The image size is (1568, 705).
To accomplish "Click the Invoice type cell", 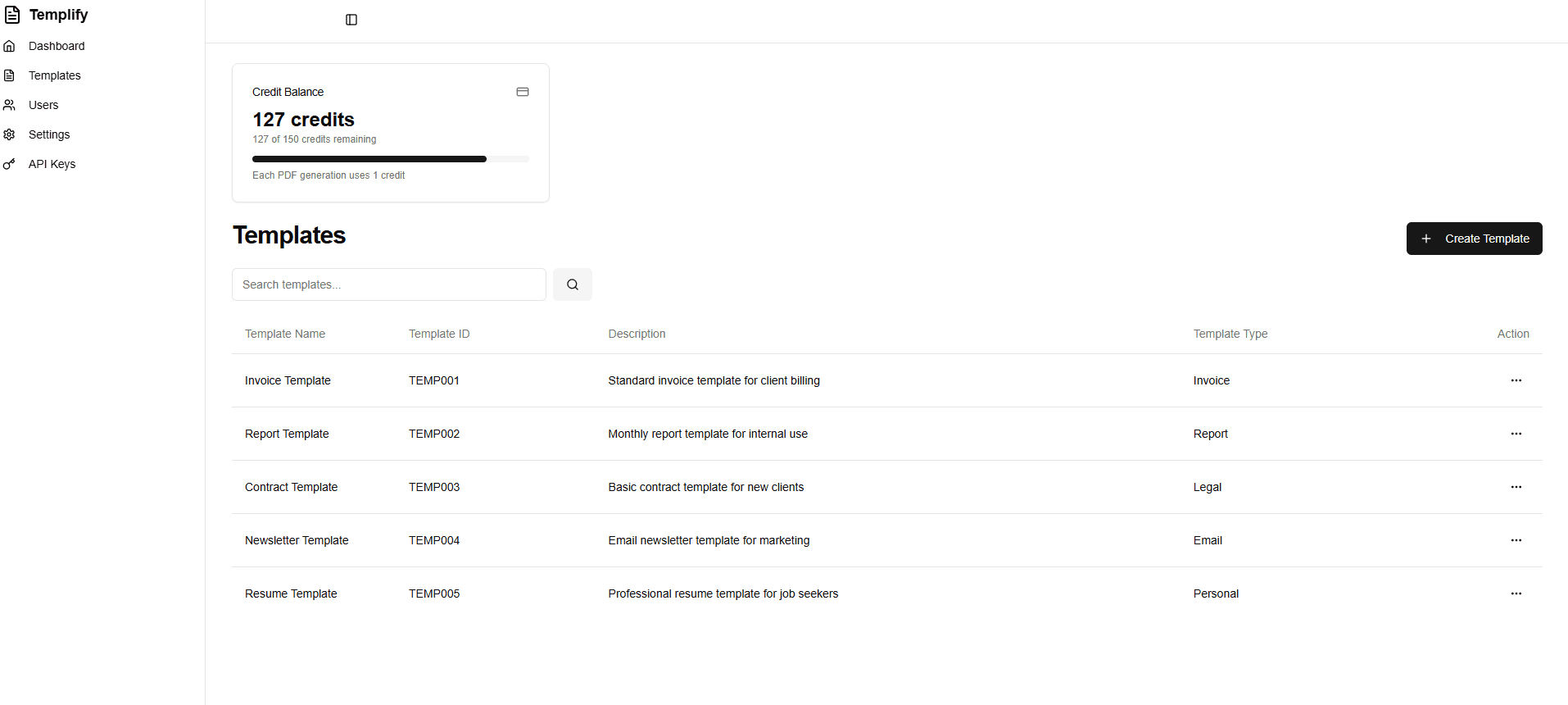I will (1212, 380).
